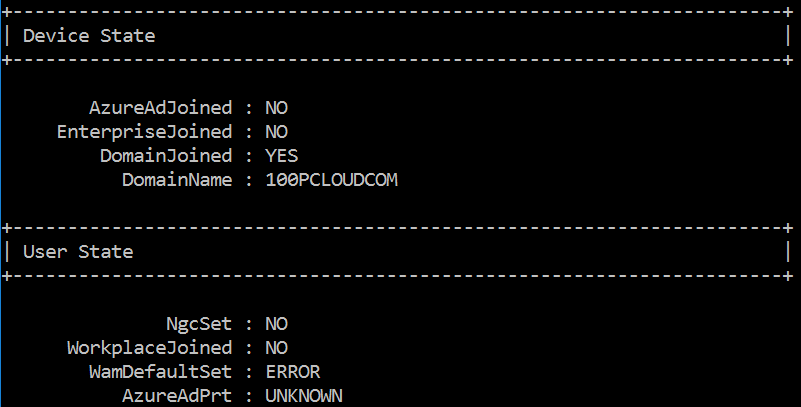Screen dimensions: 801x407
Task: Click the dashed line directly below User State
Action: pos(400,276)
